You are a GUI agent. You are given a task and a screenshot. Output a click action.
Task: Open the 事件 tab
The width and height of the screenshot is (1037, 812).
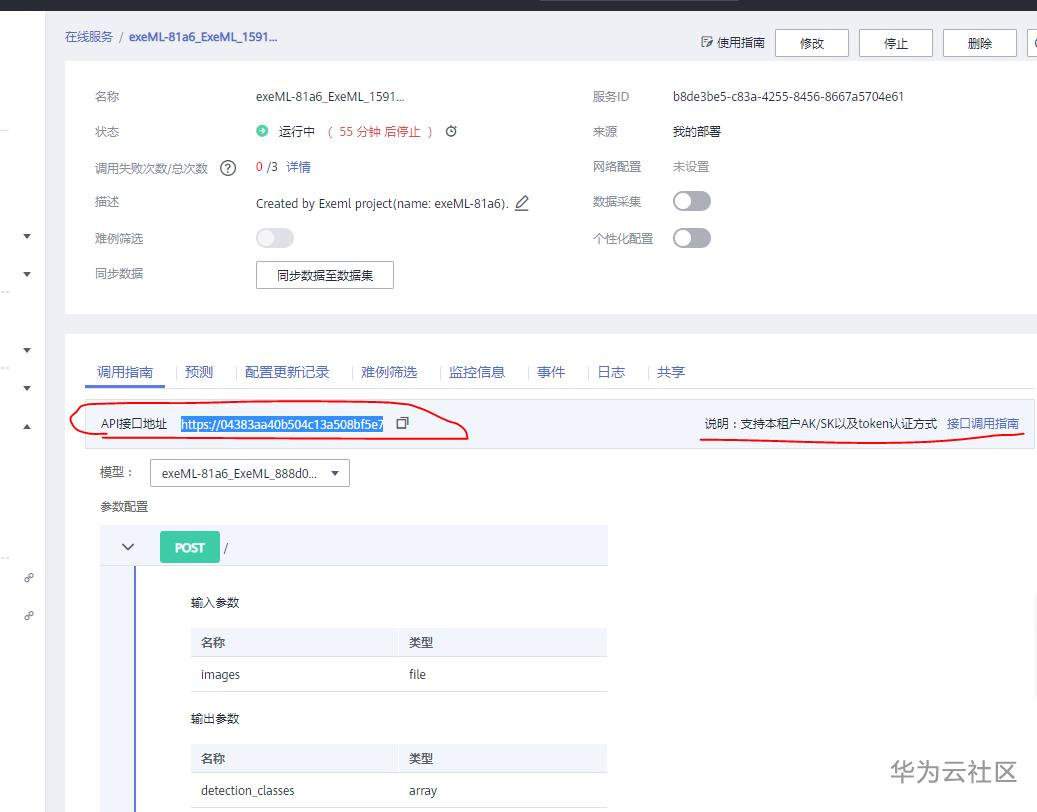pyautogui.click(x=551, y=372)
